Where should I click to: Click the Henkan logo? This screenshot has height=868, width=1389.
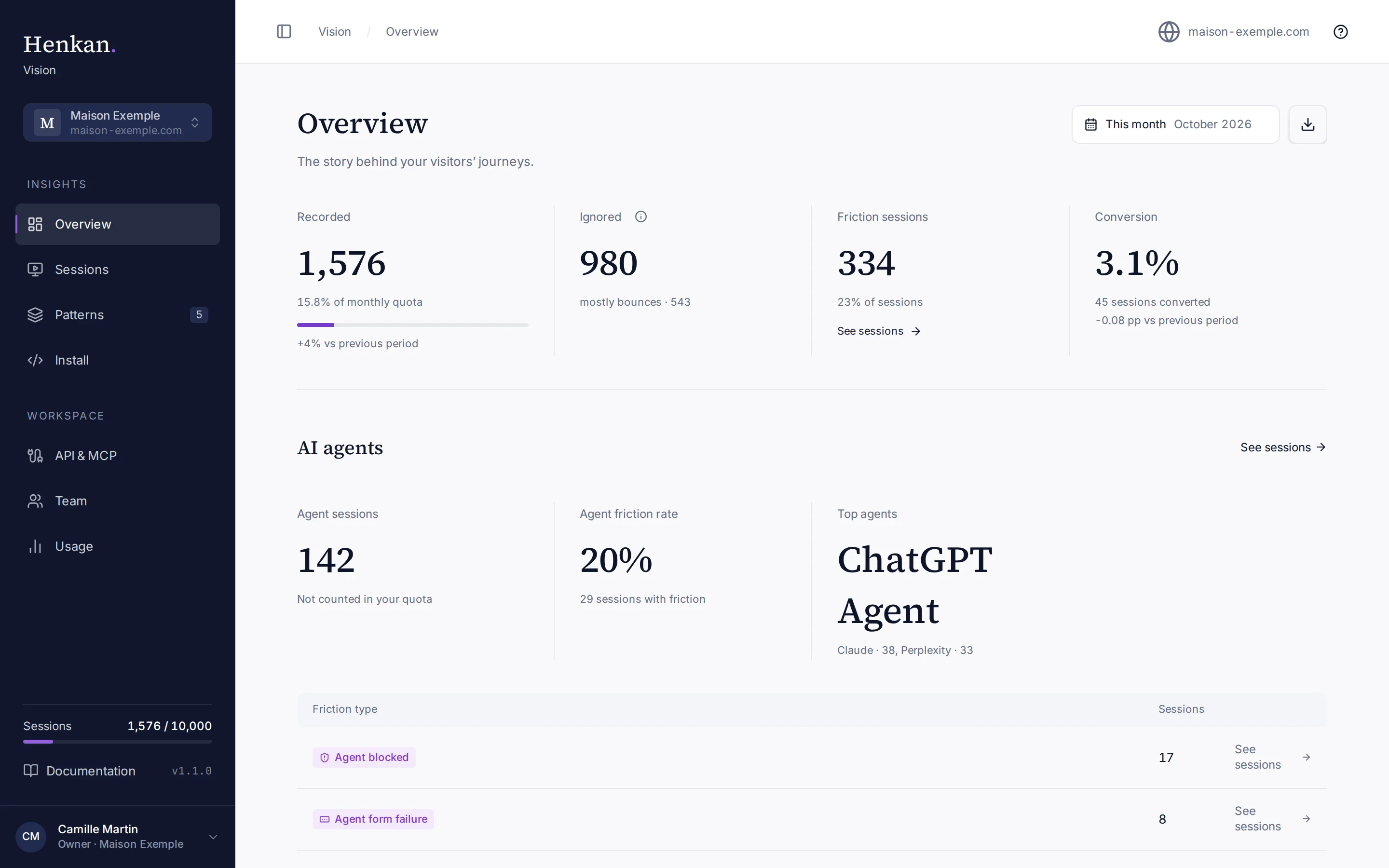pos(69,44)
